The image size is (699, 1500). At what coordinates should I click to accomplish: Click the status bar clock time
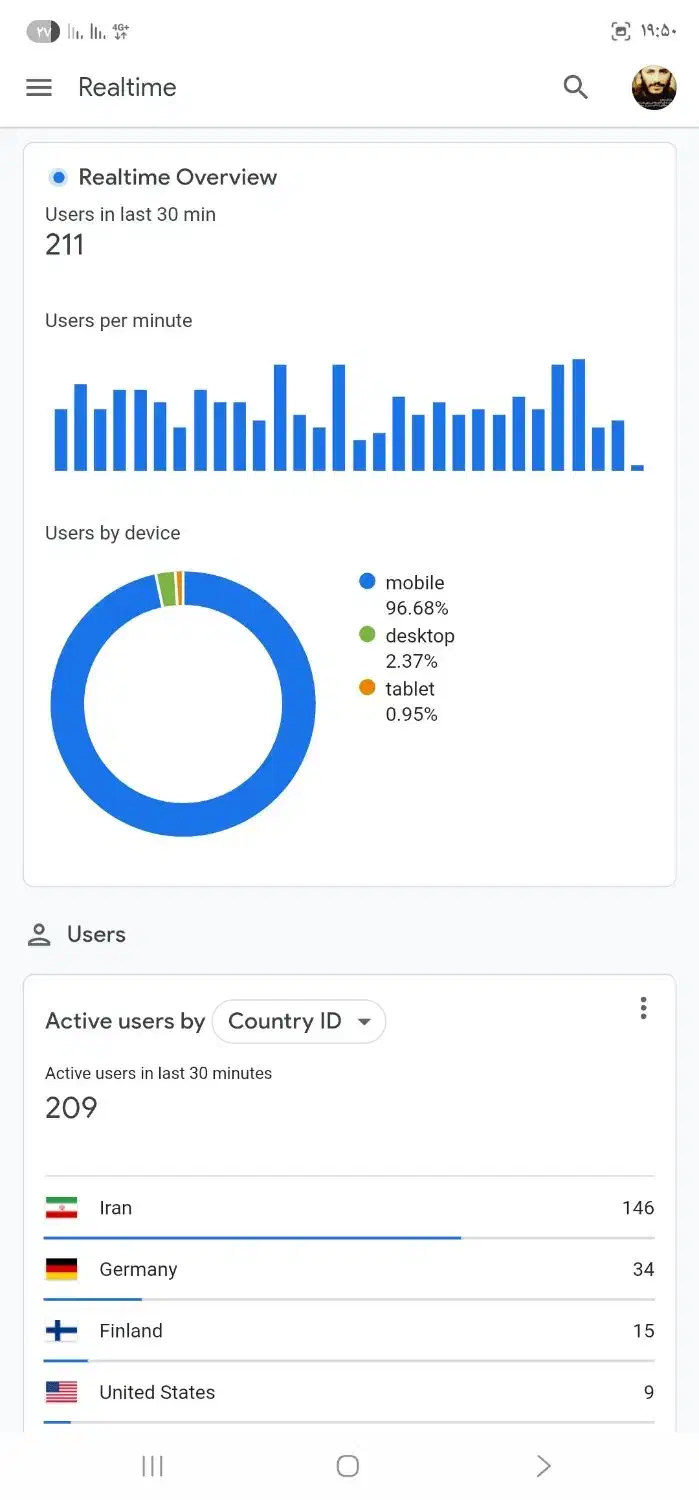tap(659, 31)
